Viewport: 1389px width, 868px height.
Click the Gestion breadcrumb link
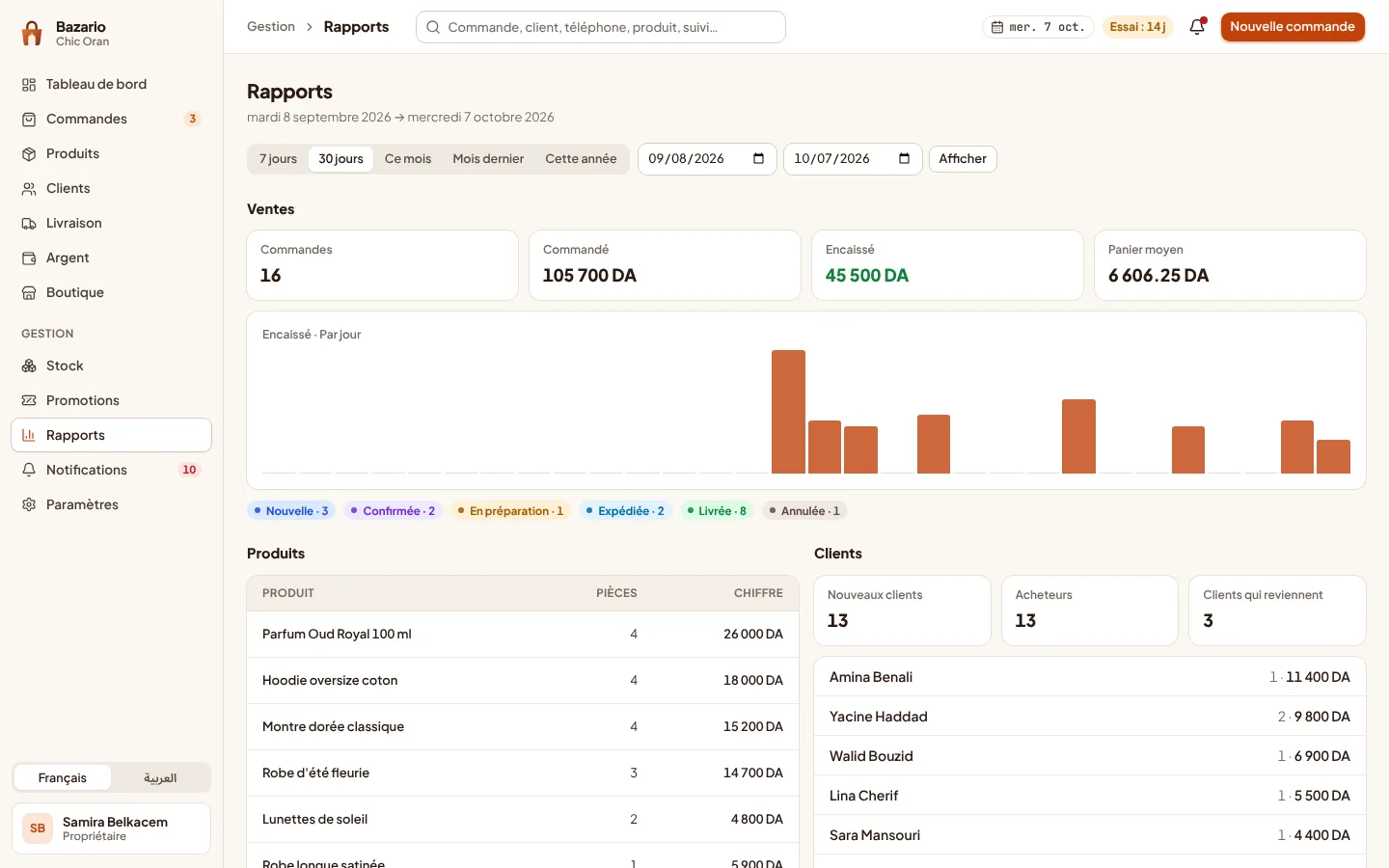coord(271,27)
